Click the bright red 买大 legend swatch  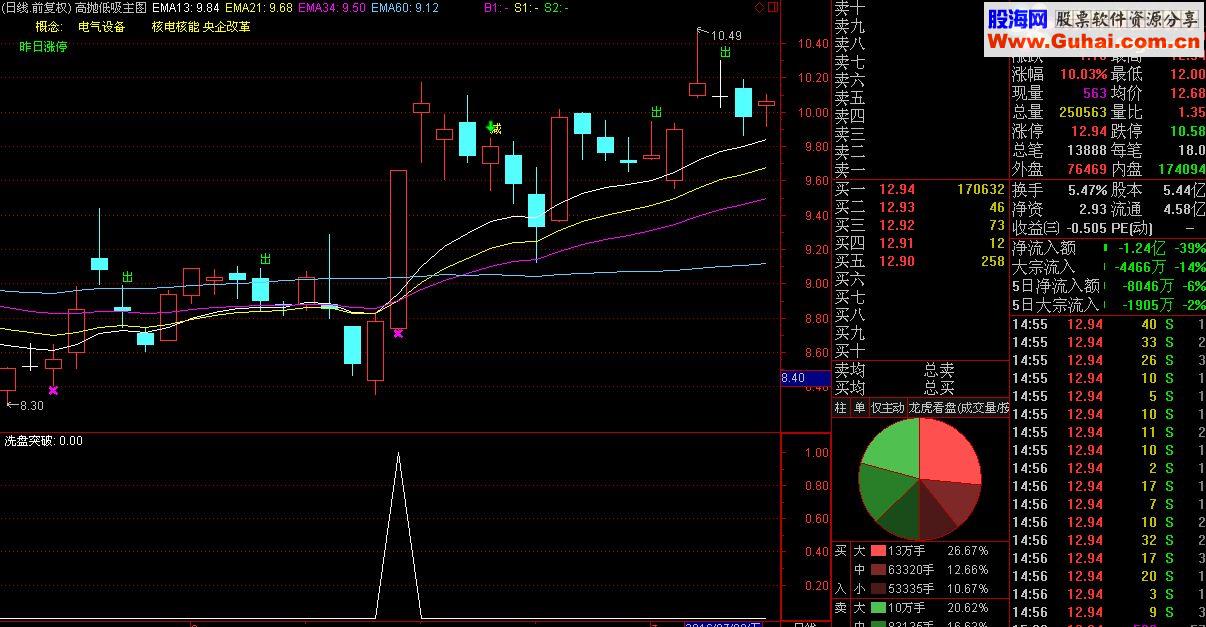point(878,551)
